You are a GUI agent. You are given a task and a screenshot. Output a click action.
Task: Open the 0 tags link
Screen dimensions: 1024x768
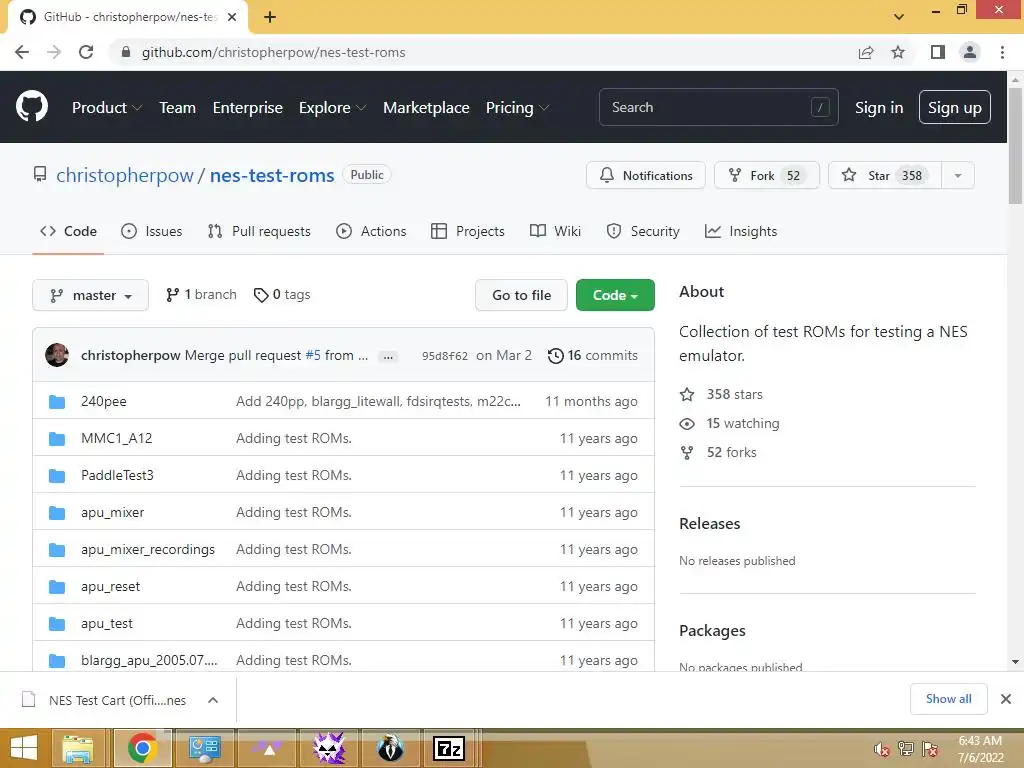(x=282, y=295)
